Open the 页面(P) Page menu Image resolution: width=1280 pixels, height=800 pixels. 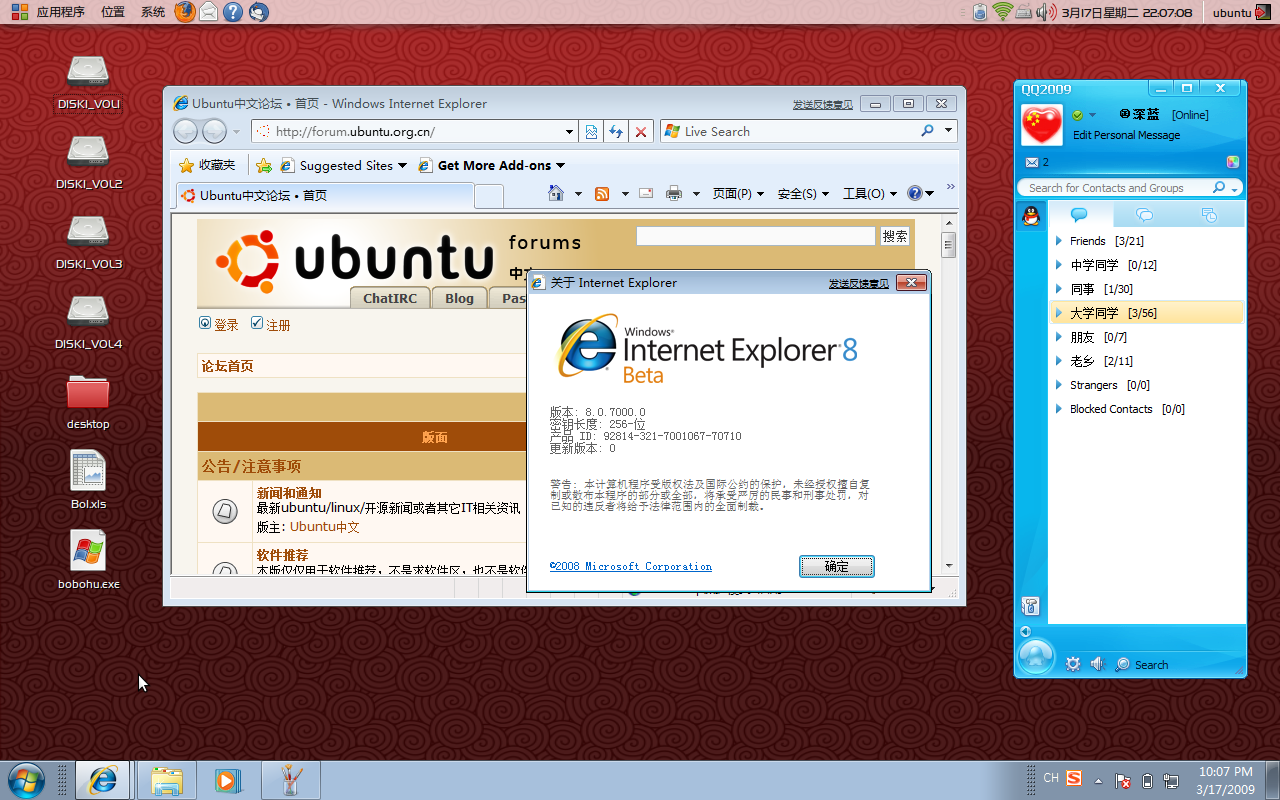(x=738, y=194)
